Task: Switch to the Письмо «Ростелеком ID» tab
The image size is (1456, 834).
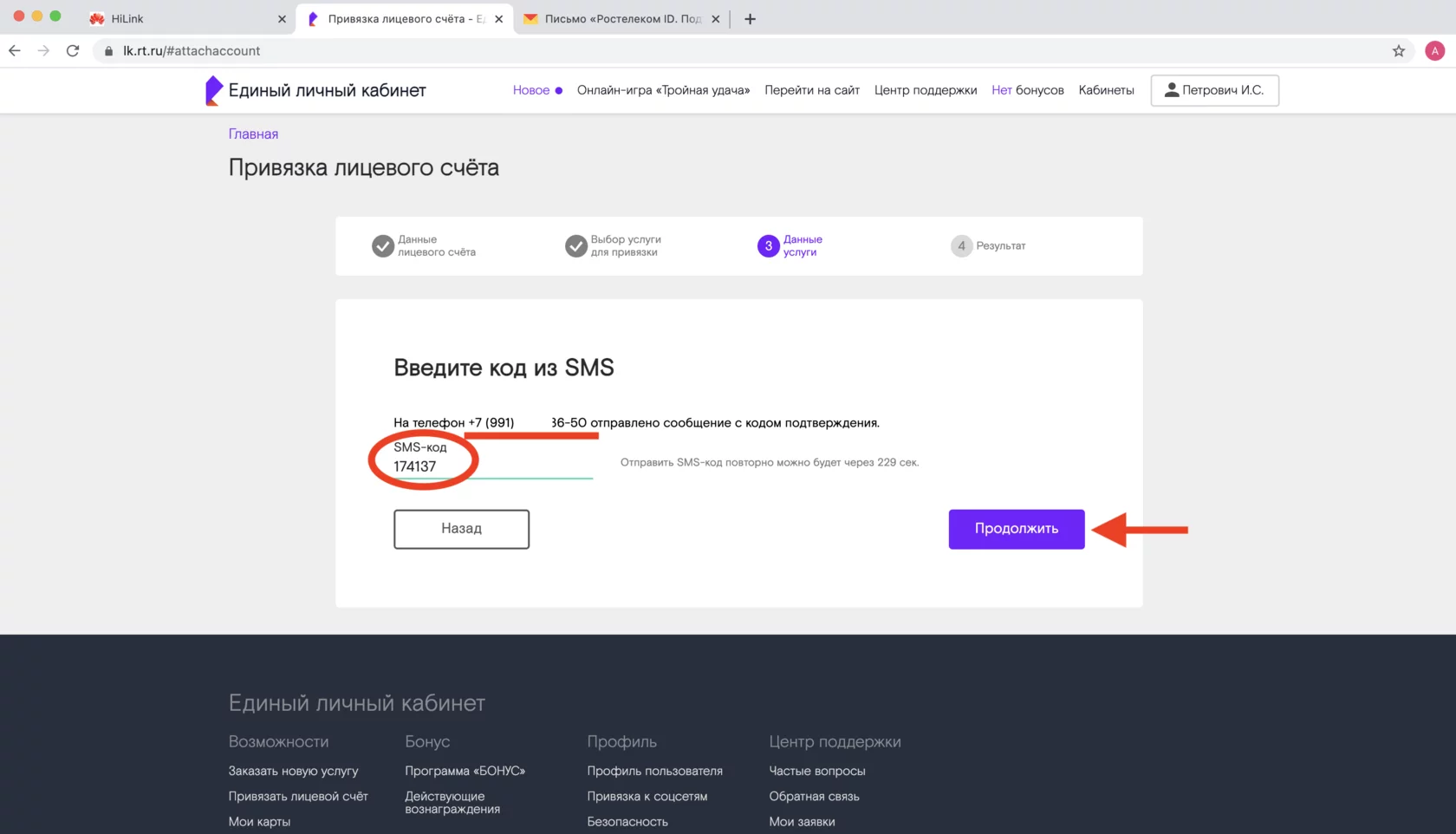Action: pos(617,18)
